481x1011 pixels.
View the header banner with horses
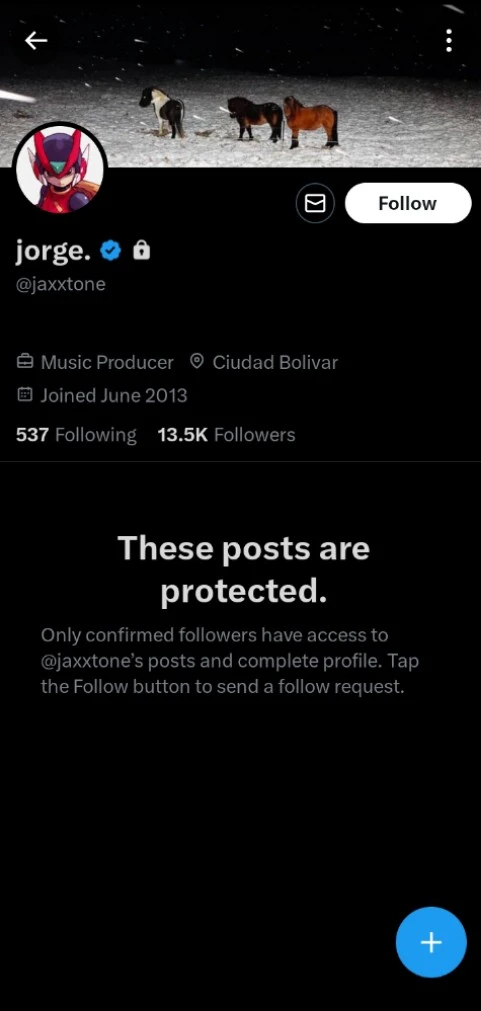(240, 84)
